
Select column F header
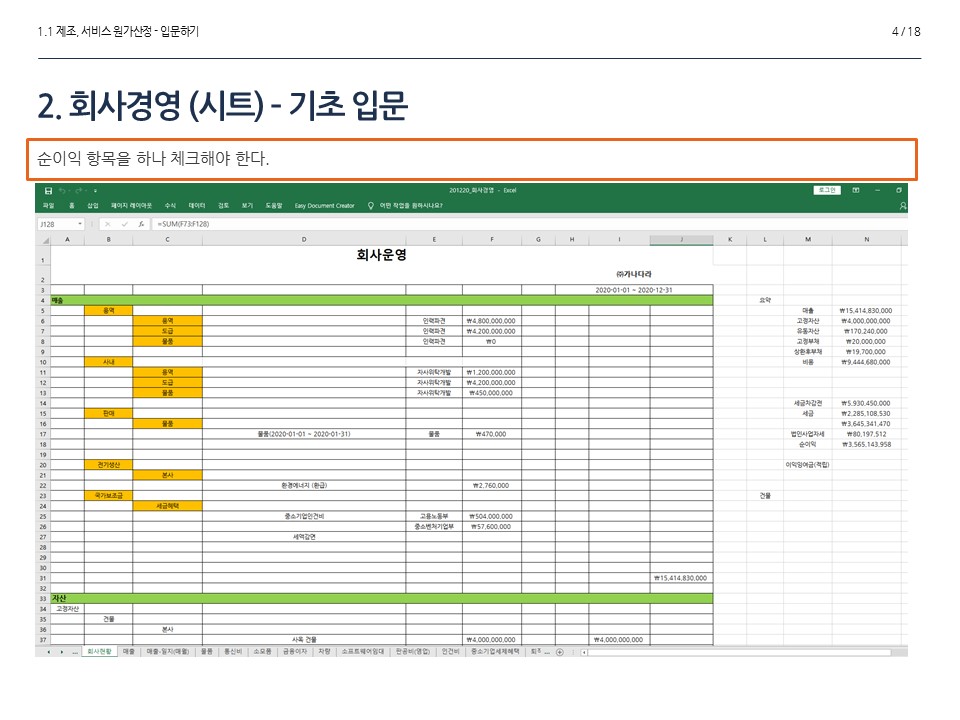coord(492,240)
